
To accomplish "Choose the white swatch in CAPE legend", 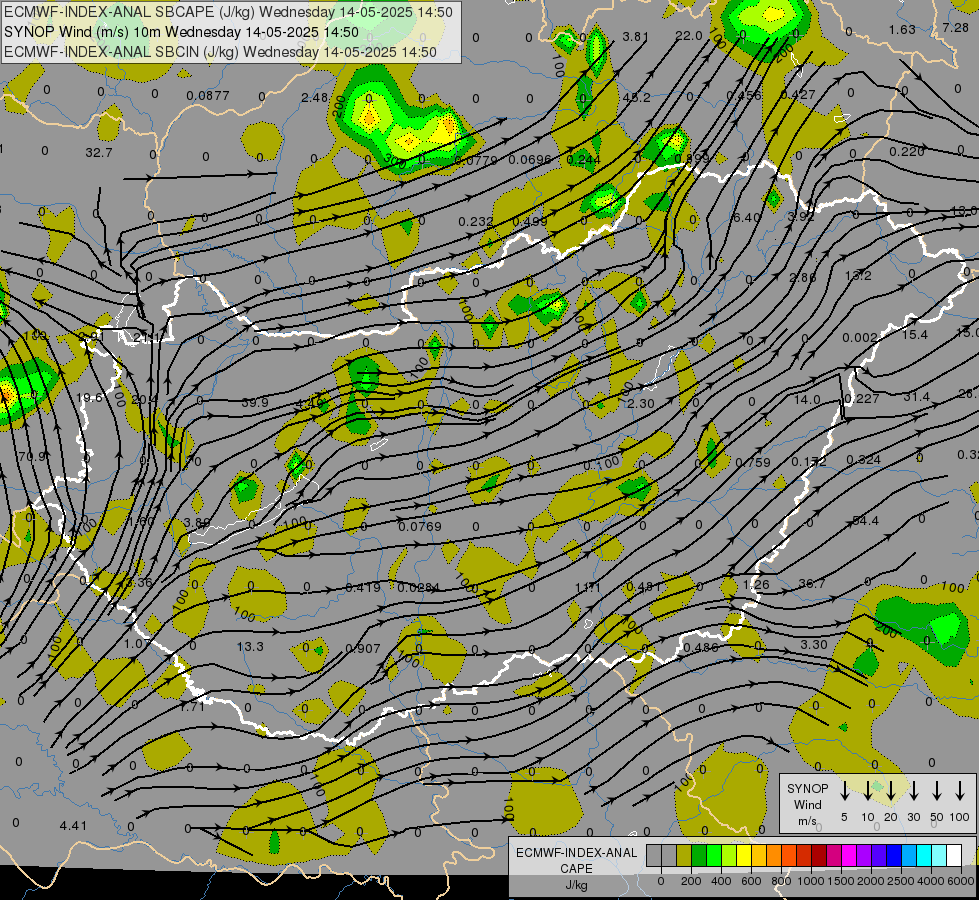I will 954,855.
